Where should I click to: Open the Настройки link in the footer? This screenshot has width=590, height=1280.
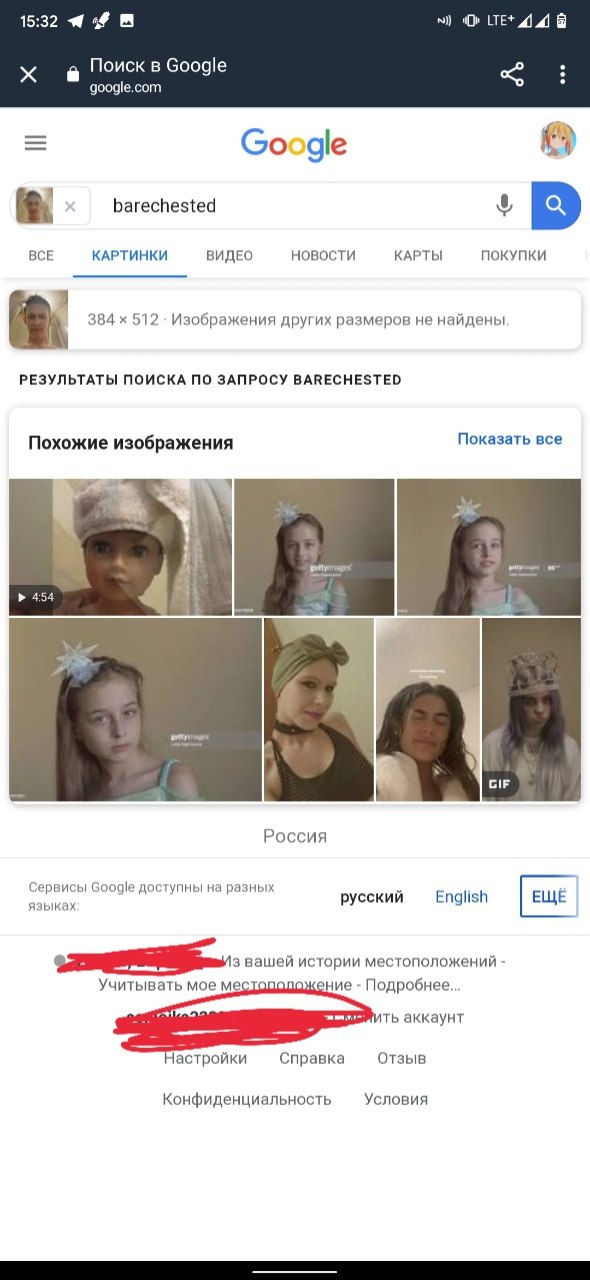(205, 1058)
